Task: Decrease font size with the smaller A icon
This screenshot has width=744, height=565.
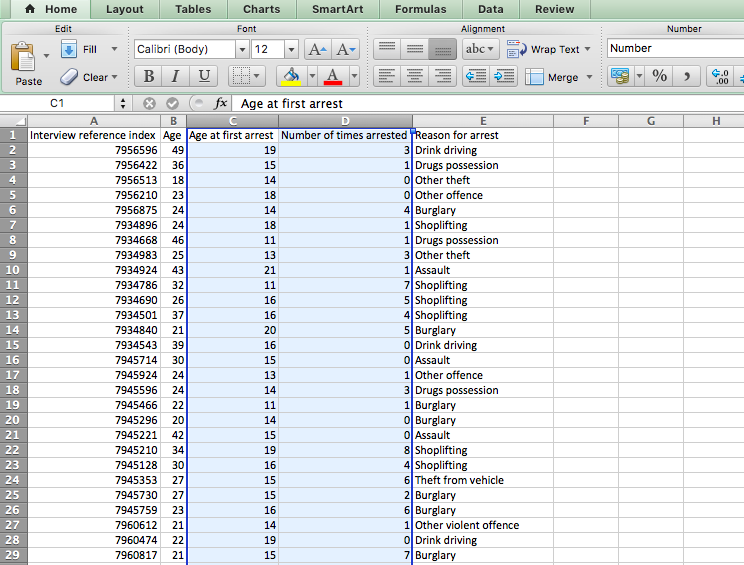Action: [345, 49]
